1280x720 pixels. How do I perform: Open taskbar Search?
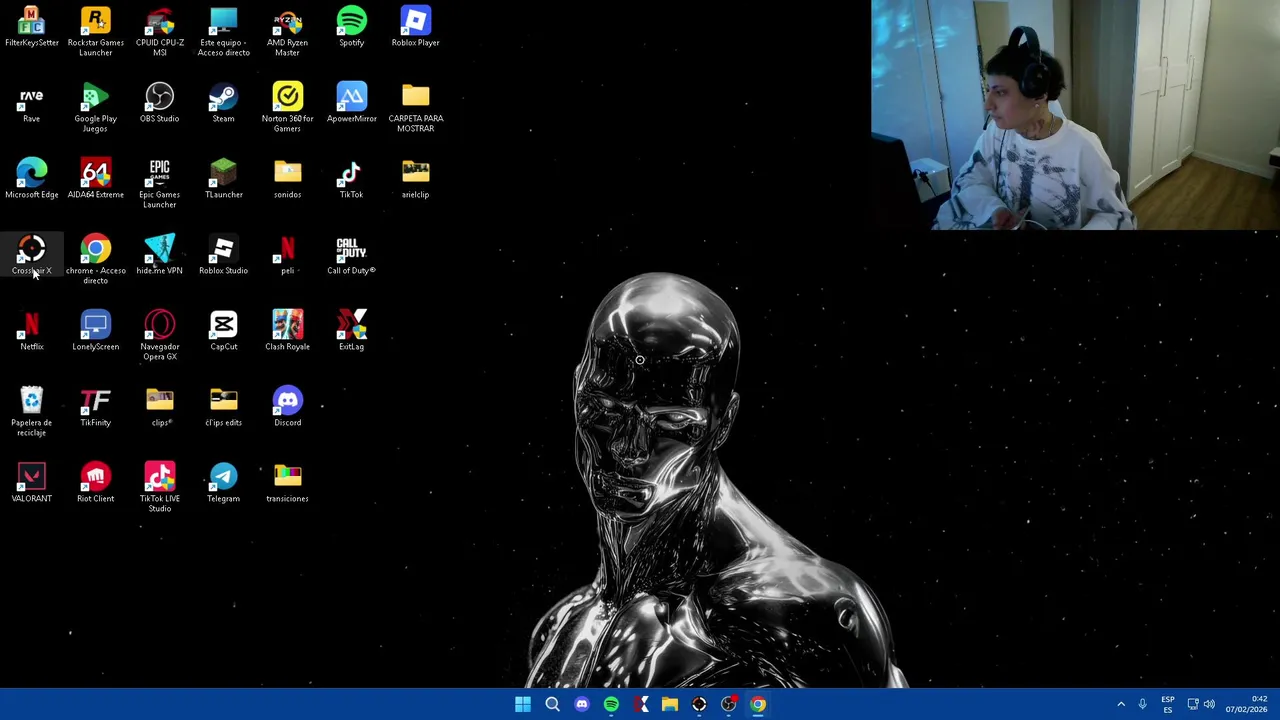(x=552, y=704)
